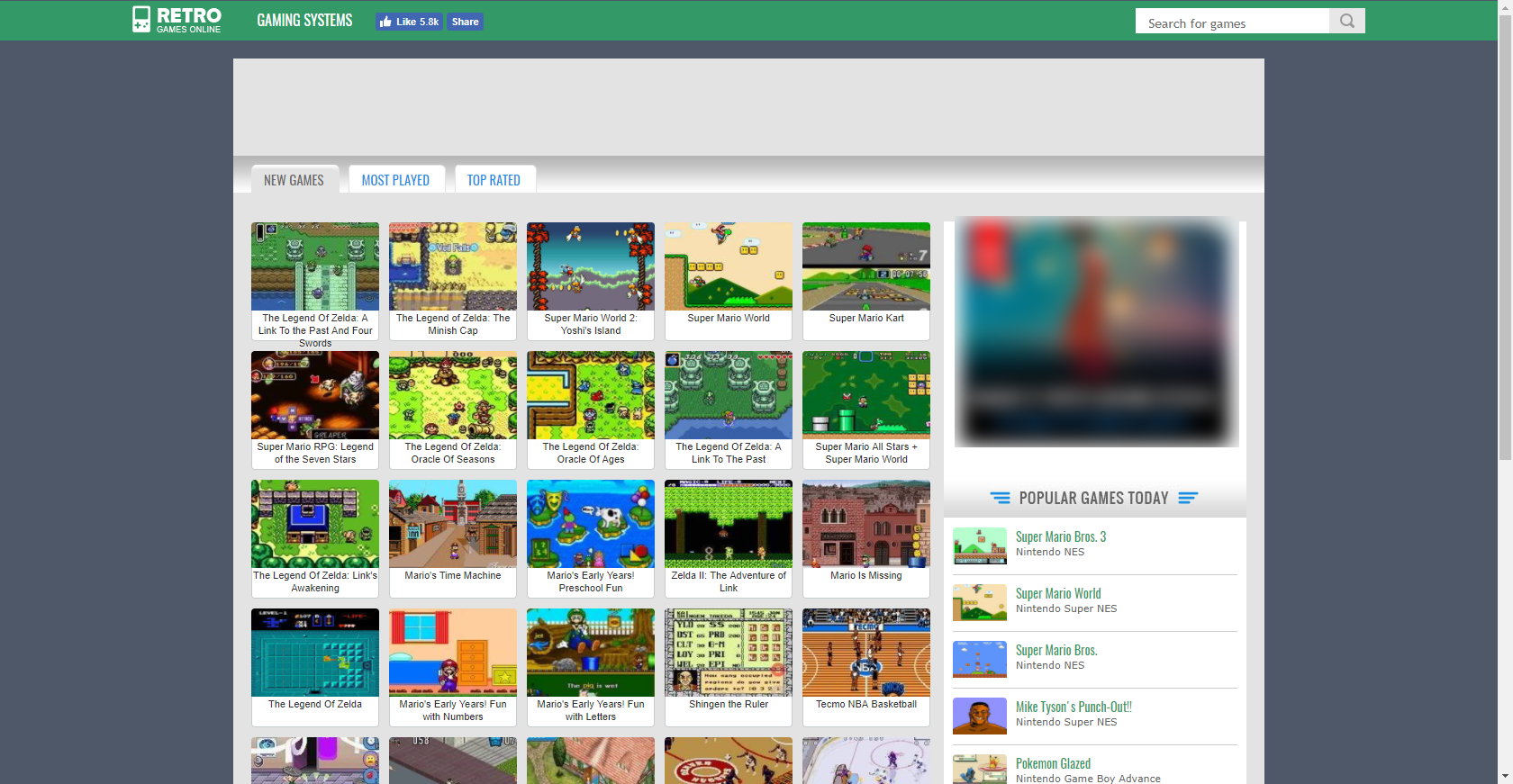Open Oracle Of Seasons thumbnail

coord(453,395)
